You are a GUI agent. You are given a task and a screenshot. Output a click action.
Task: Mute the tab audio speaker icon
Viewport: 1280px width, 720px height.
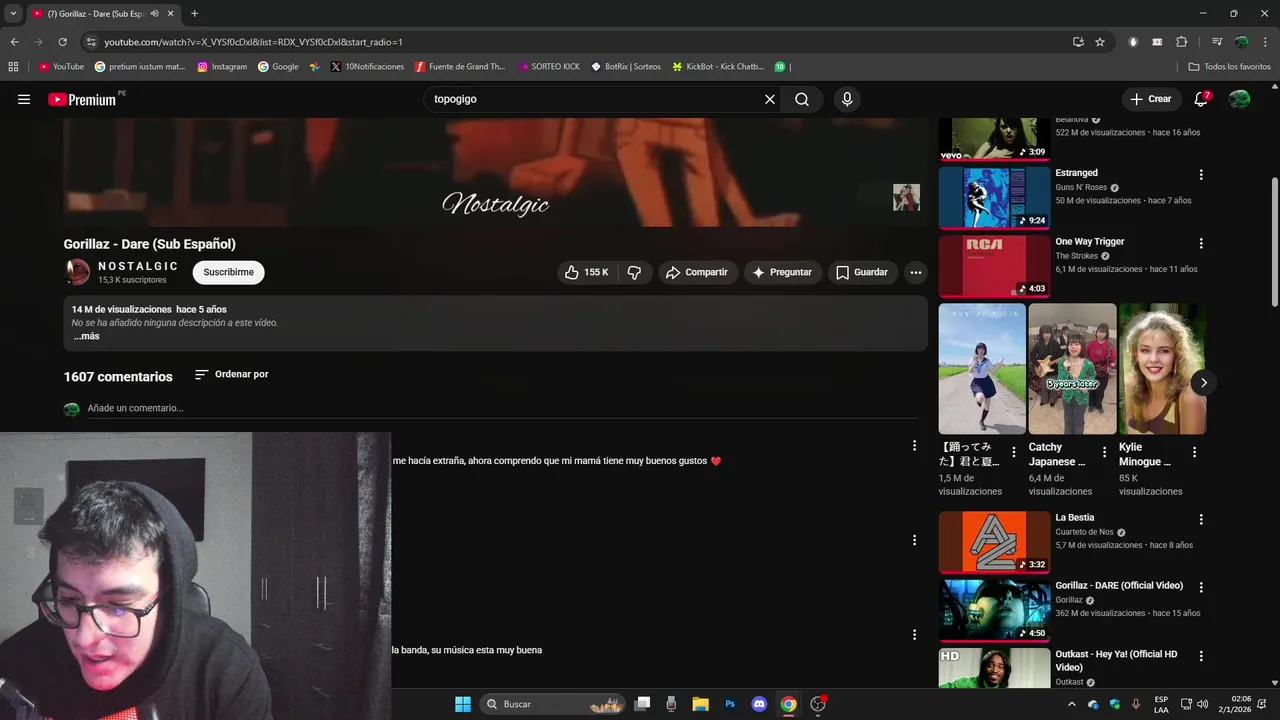tap(154, 14)
